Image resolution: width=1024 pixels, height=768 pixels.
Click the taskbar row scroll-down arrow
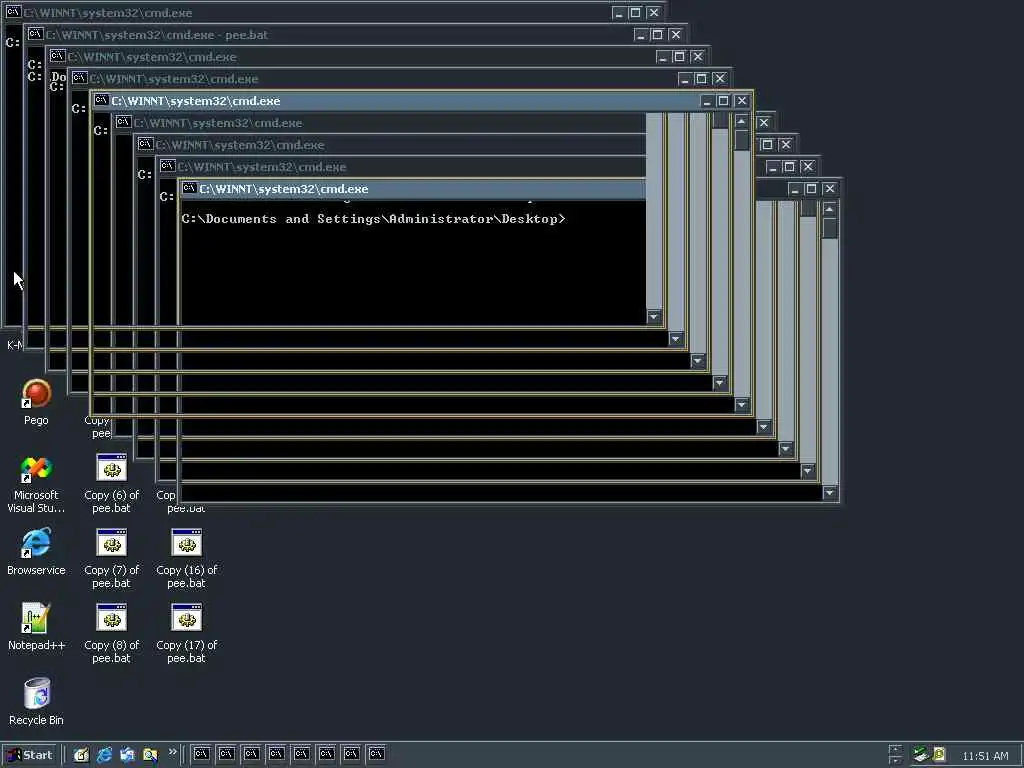895,760
